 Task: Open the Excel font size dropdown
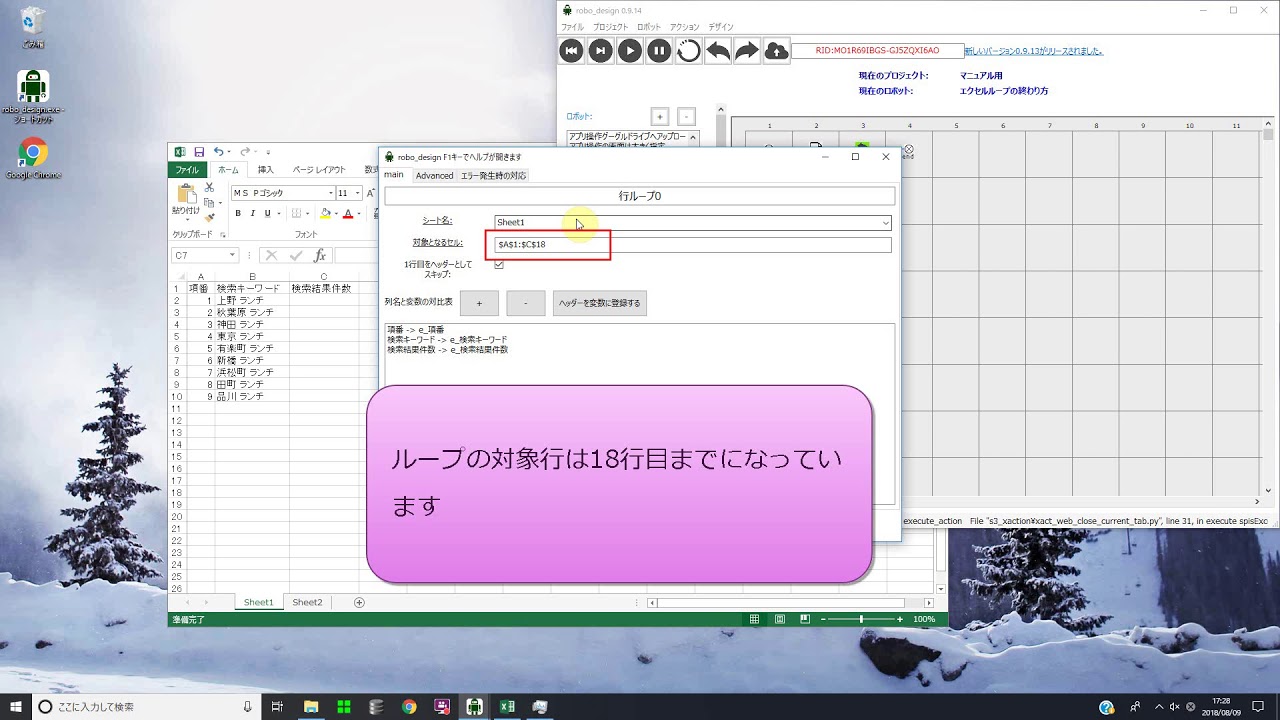coord(357,193)
